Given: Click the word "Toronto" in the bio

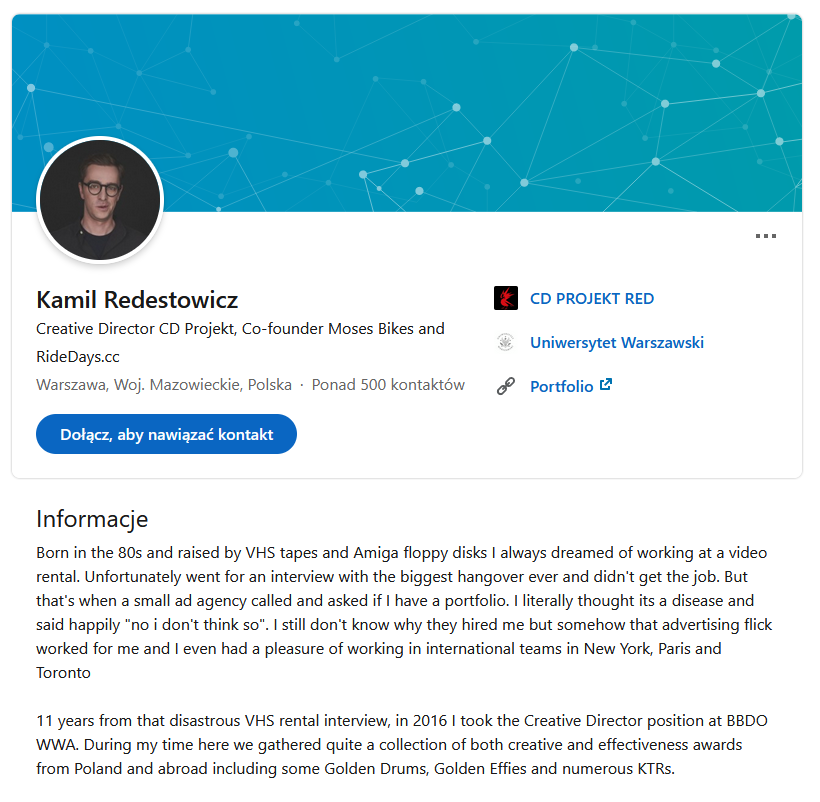Looking at the screenshot, I should click(63, 672).
